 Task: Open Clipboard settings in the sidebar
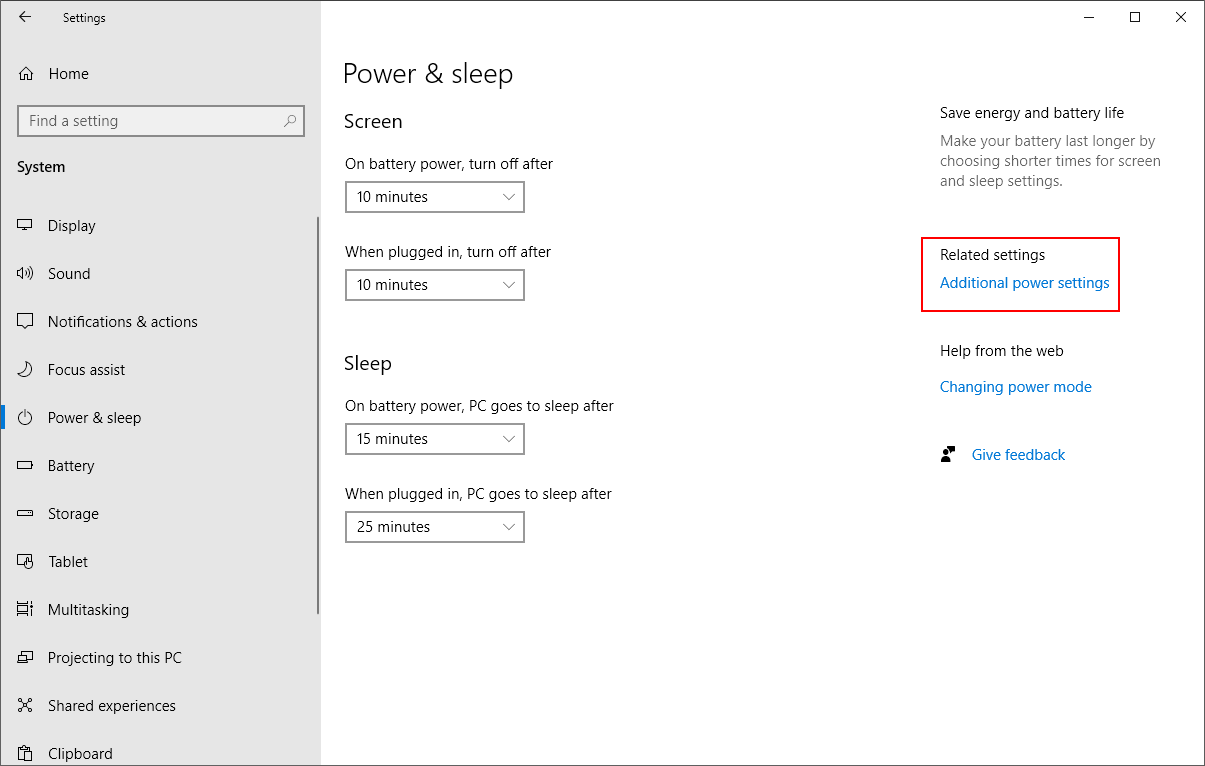(79, 753)
